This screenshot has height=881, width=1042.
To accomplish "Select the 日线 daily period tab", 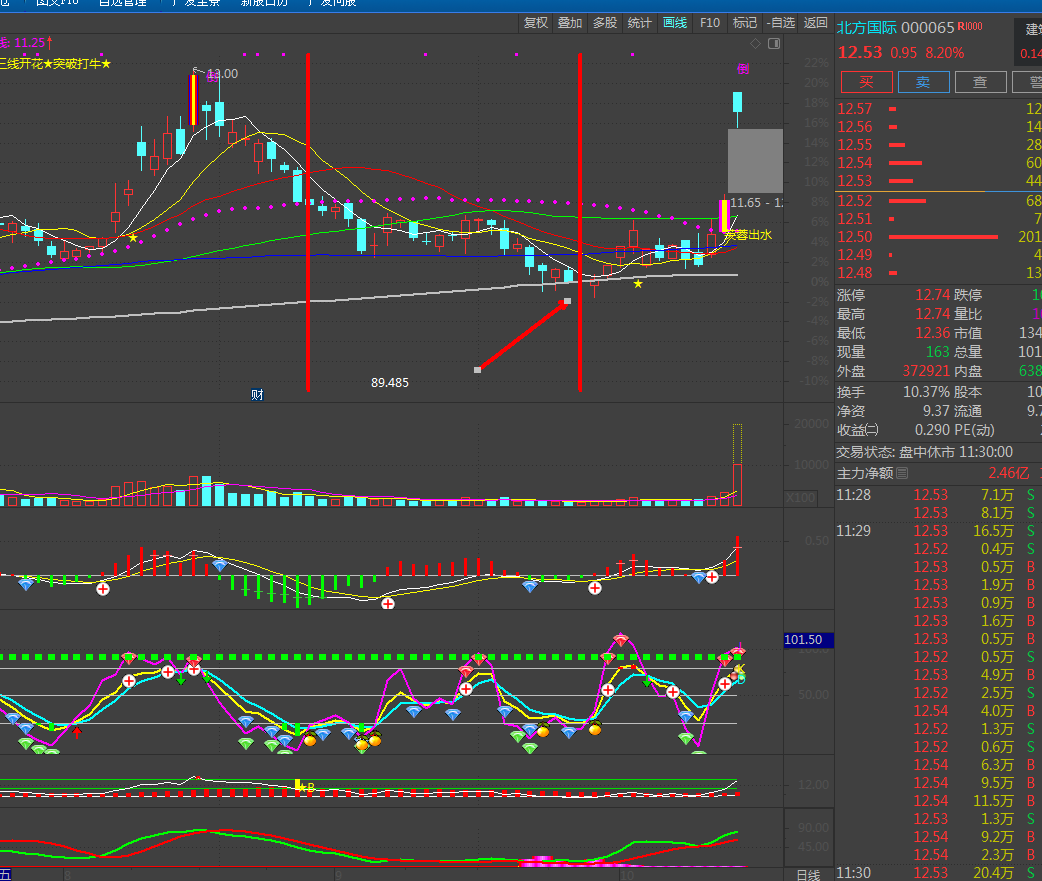I will pyautogui.click(x=809, y=874).
